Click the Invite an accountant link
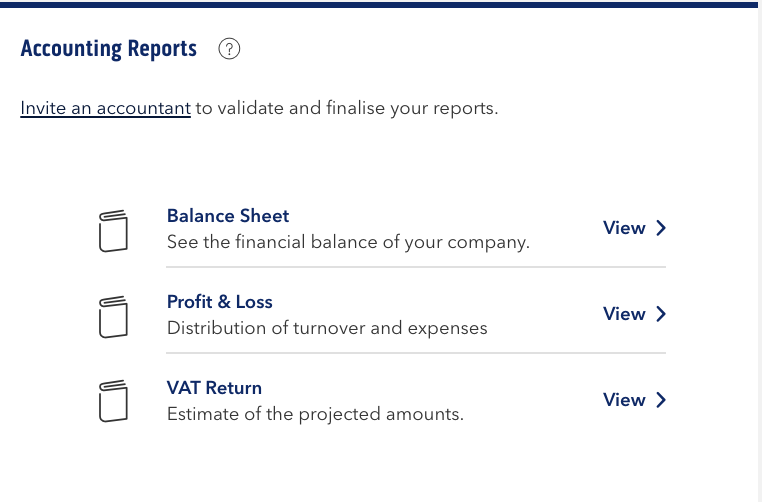This screenshot has height=502, width=762. 105,108
